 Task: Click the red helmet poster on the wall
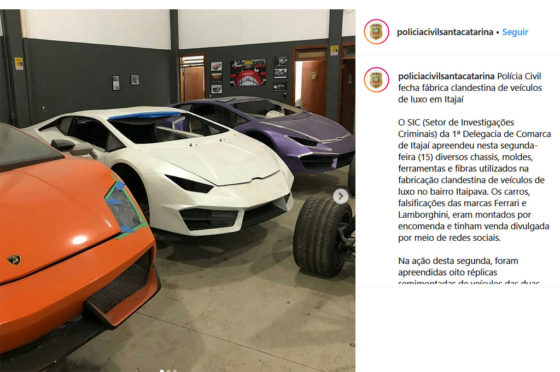pos(248,72)
